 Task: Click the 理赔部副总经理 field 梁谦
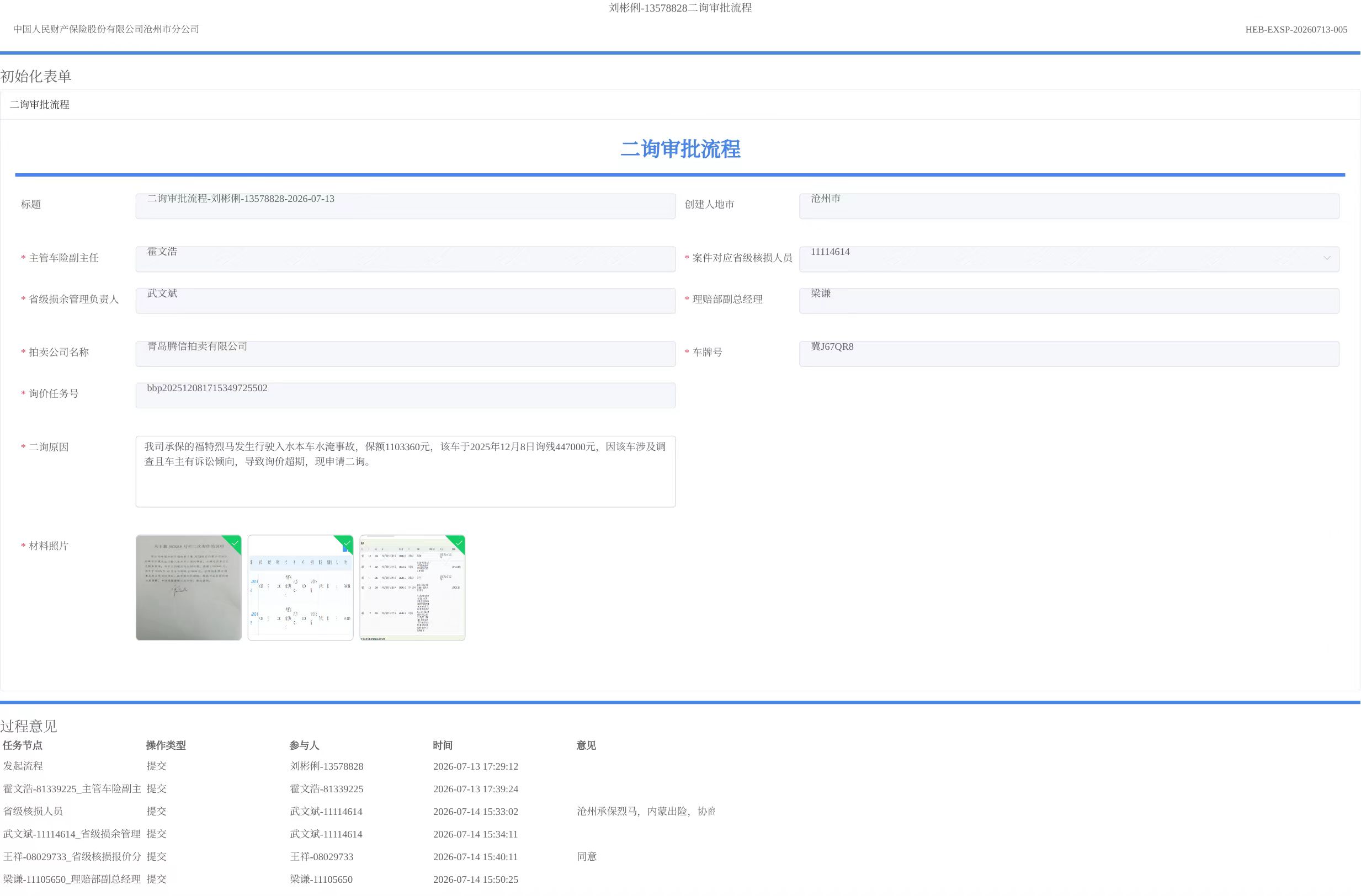[1070, 301]
